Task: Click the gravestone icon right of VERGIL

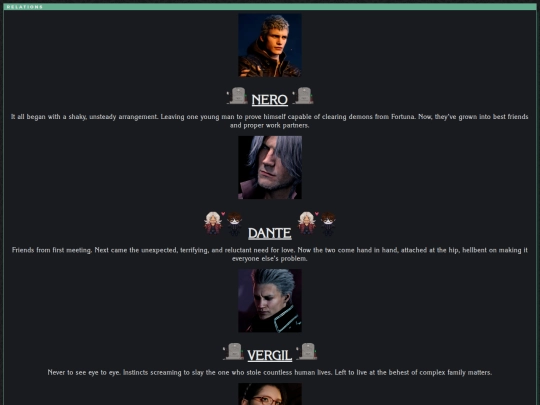Action: pyautogui.click(x=306, y=351)
